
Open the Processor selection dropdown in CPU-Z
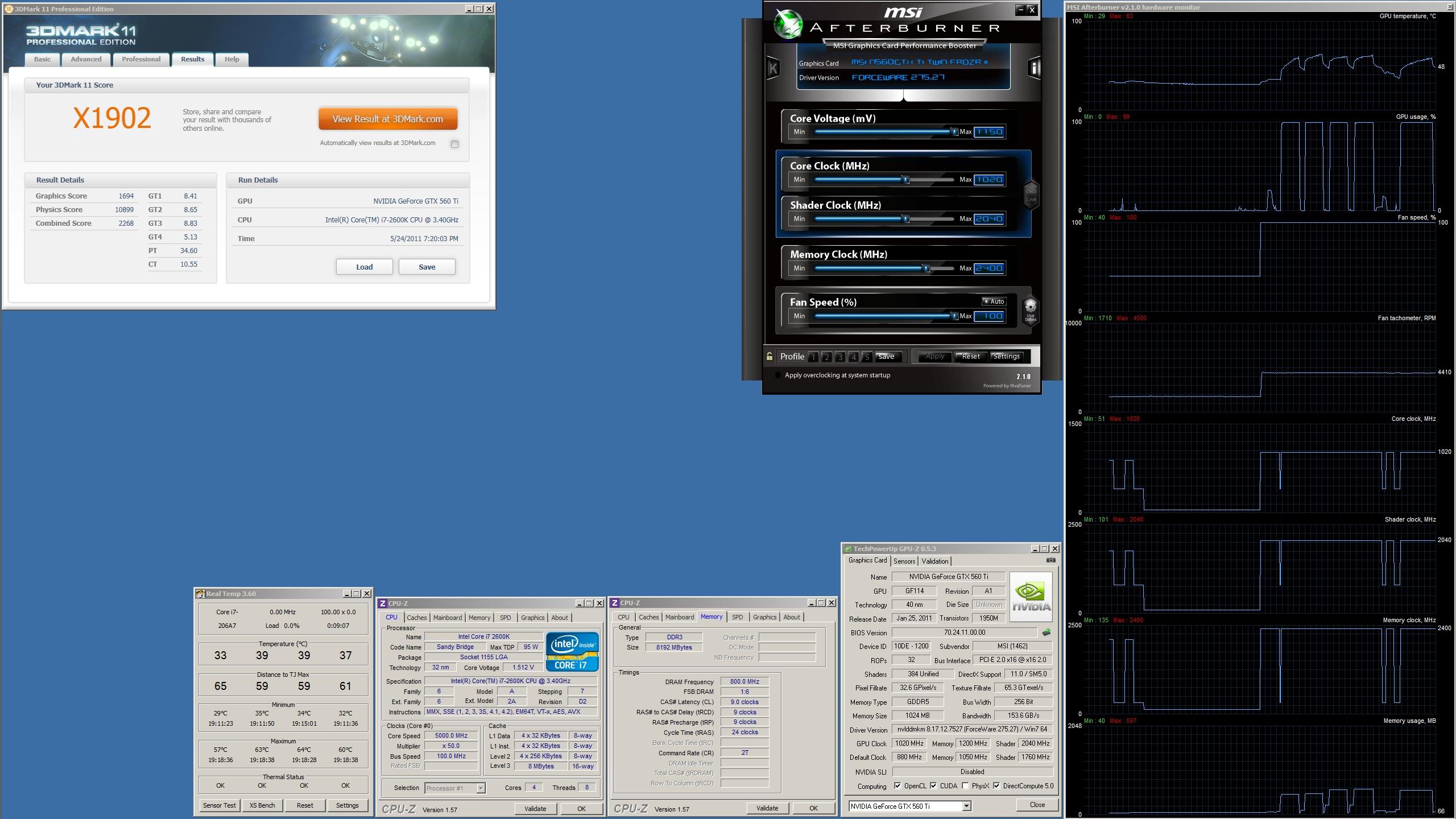[481, 788]
